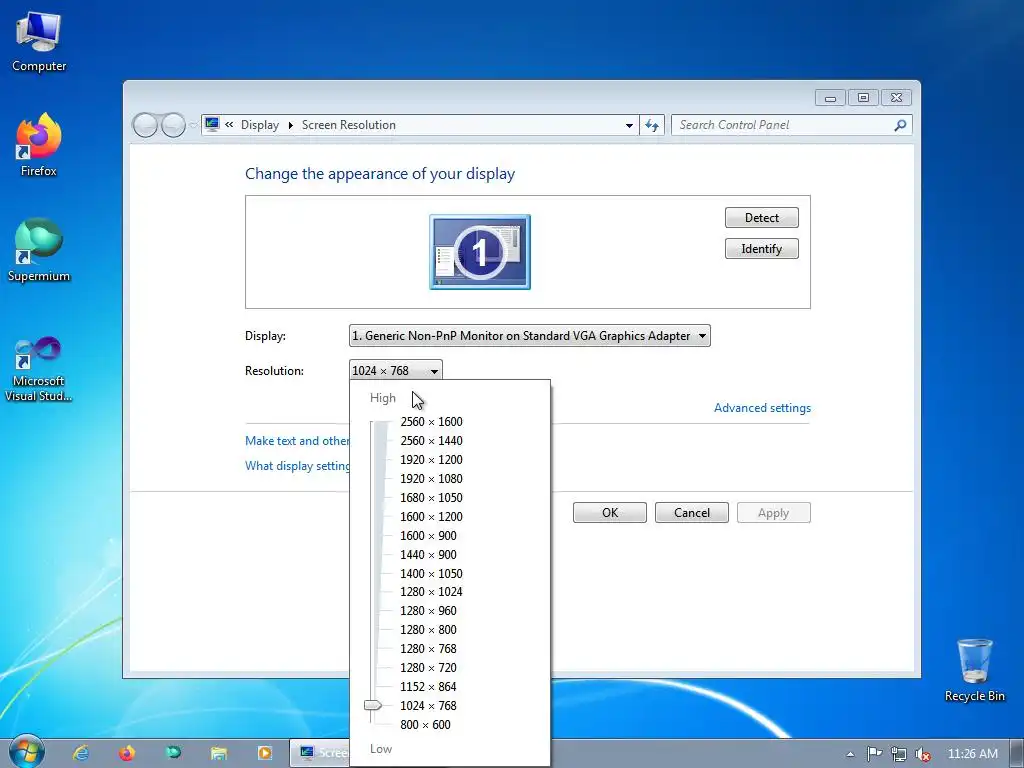Screen dimensions: 1024x768
Task: Pick 1280 × 768 resolution
Action: pos(428,648)
